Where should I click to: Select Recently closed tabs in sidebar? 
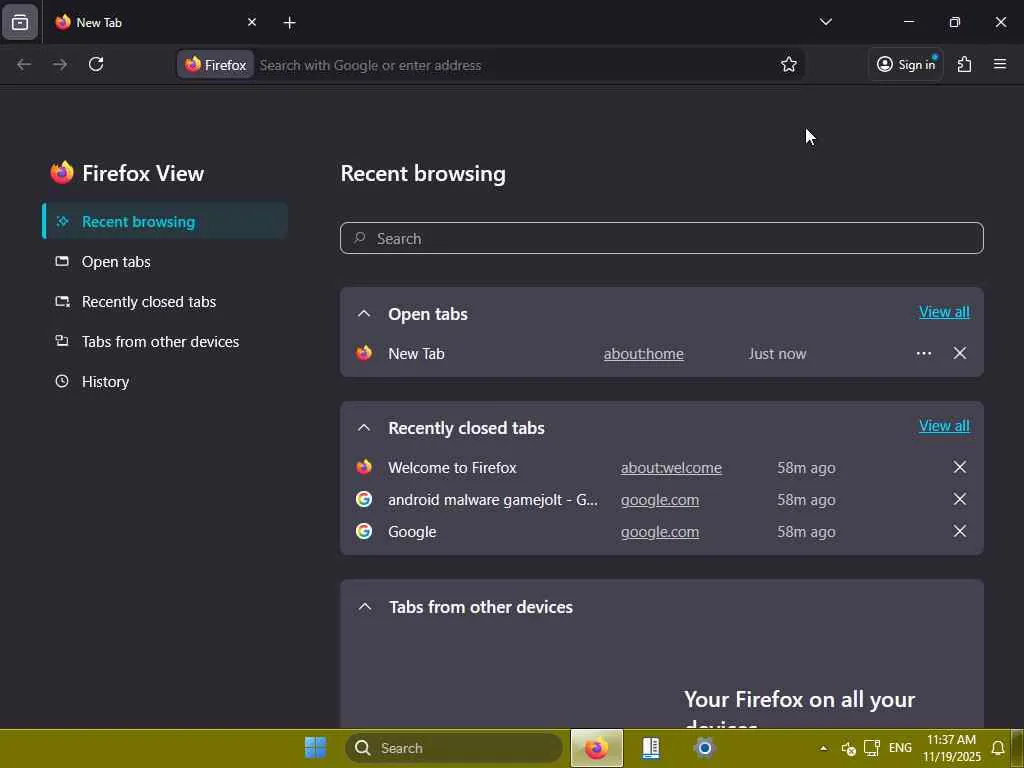pyautogui.click(x=165, y=302)
